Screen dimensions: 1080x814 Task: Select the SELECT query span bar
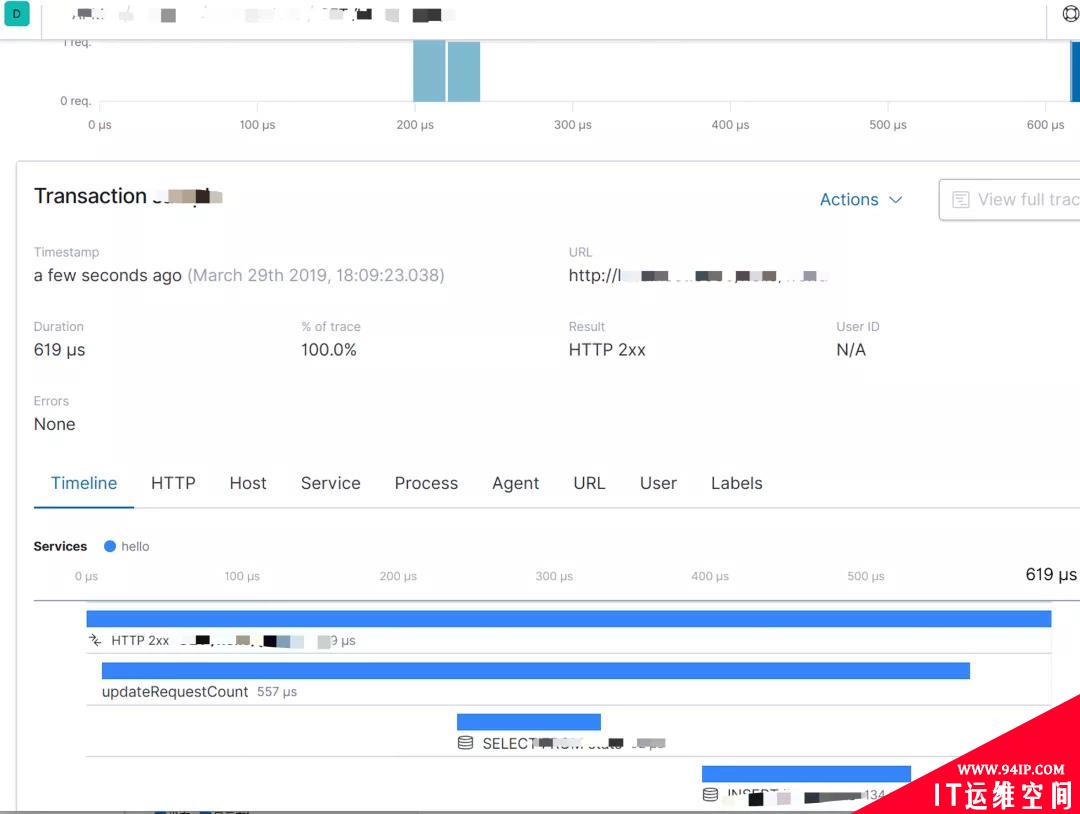[x=529, y=722]
